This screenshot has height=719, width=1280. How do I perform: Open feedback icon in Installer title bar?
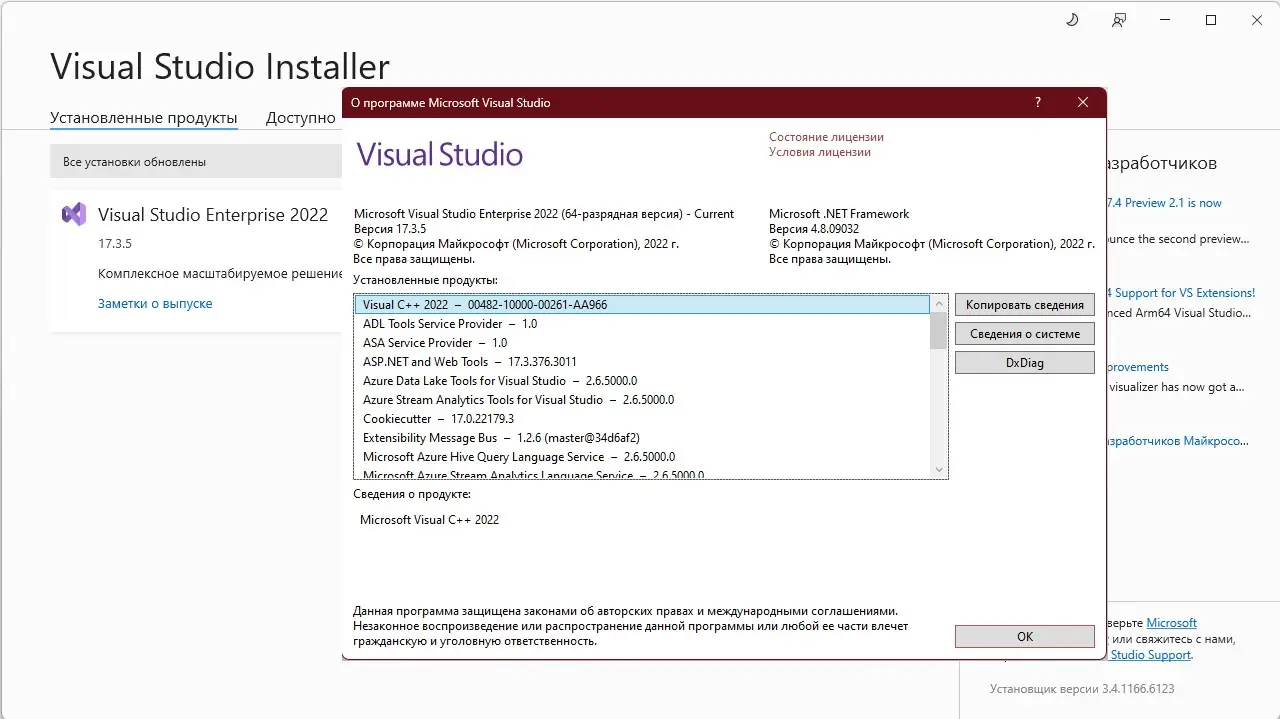pos(1119,20)
